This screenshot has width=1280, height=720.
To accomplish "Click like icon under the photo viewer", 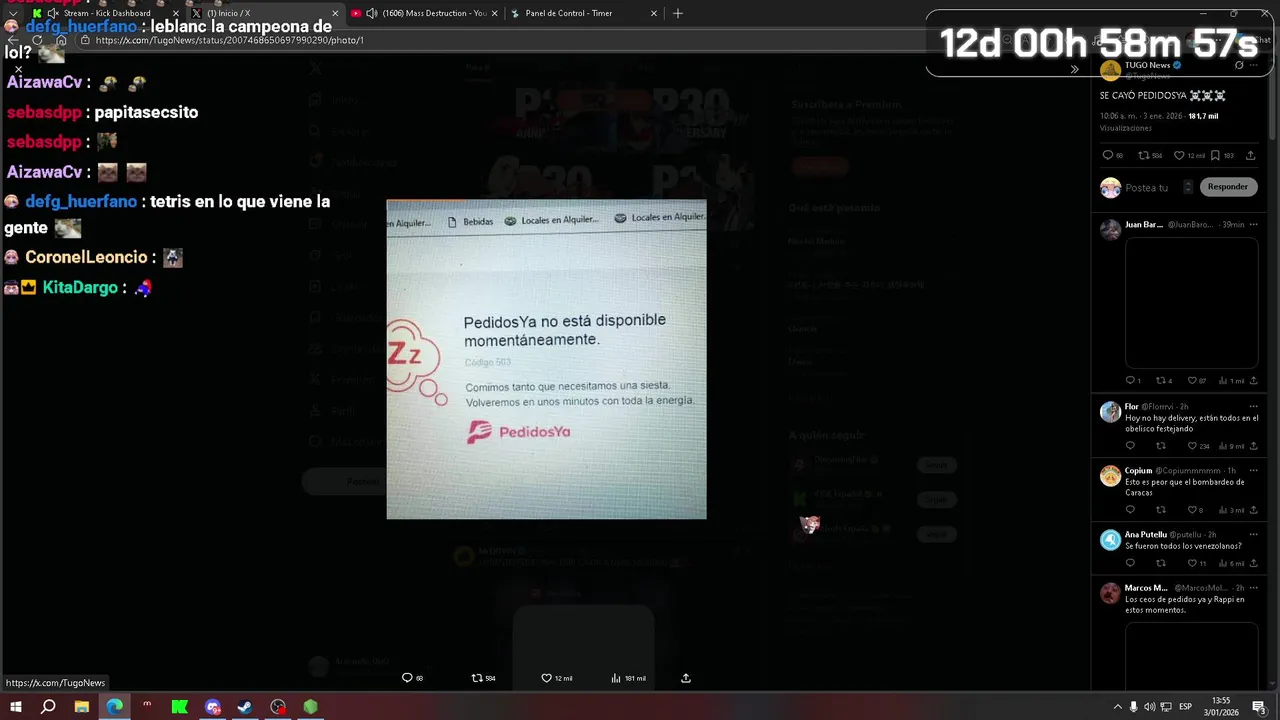I will click(546, 678).
